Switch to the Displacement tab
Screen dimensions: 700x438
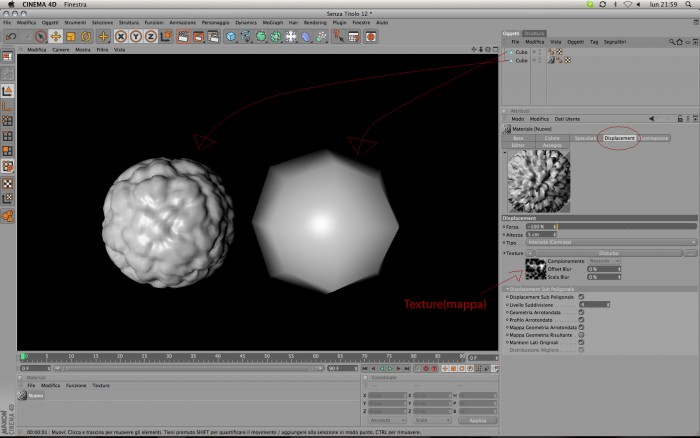619,138
